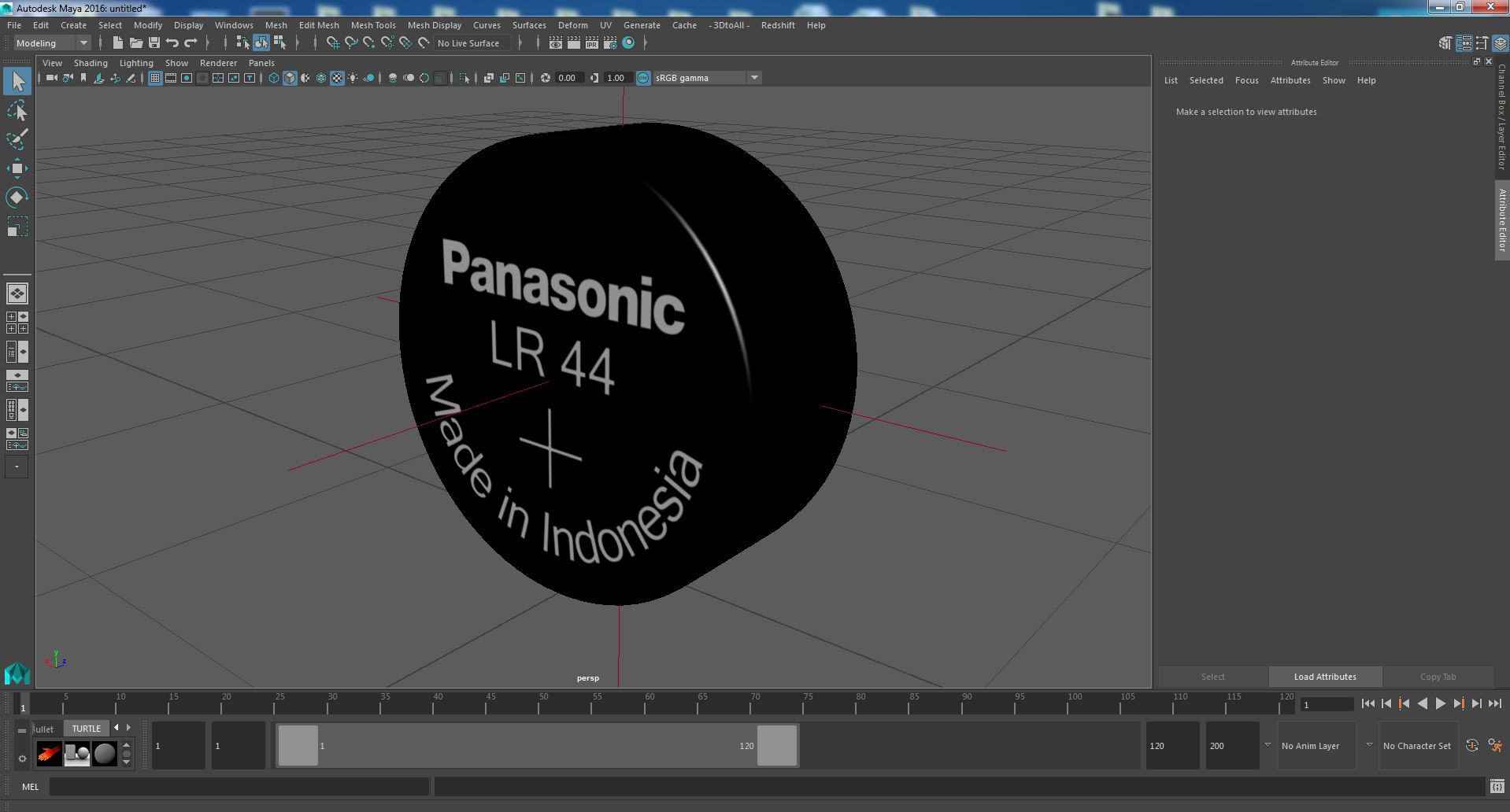Click the Snap to points icon

coord(369,43)
